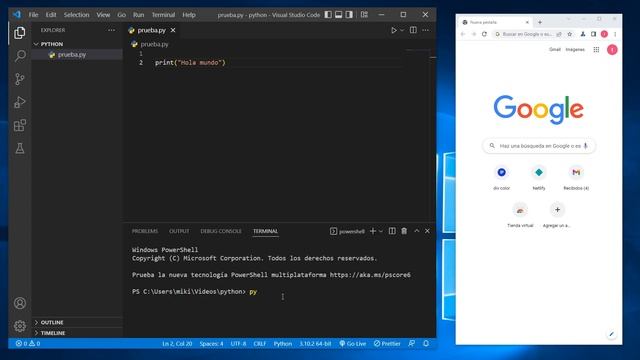Open Run and Debug view
640x360 pixels.
pyautogui.click(x=20, y=102)
